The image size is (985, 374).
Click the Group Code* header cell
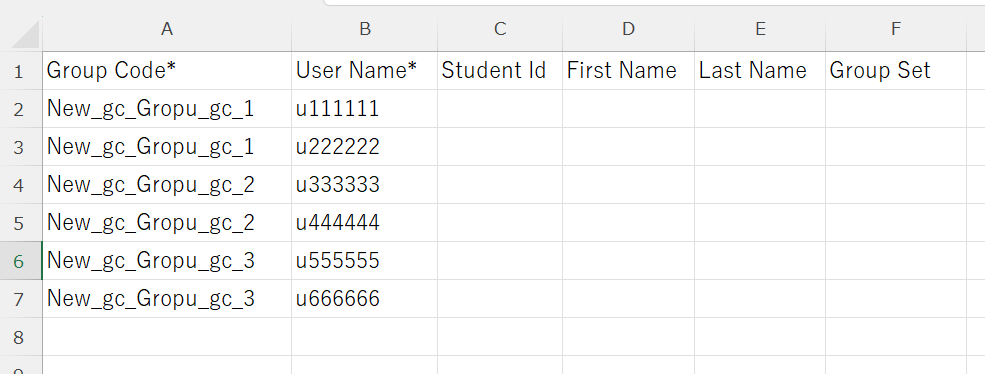[167, 71]
